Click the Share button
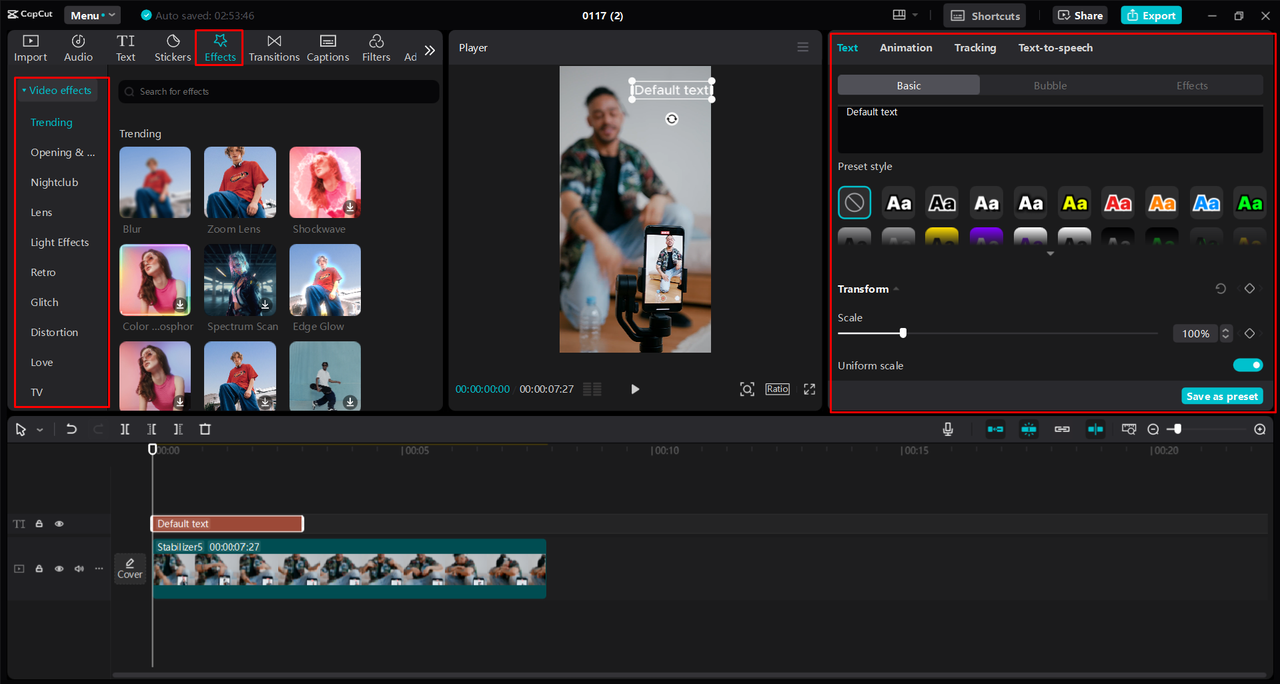This screenshot has height=684, width=1280. (1079, 15)
